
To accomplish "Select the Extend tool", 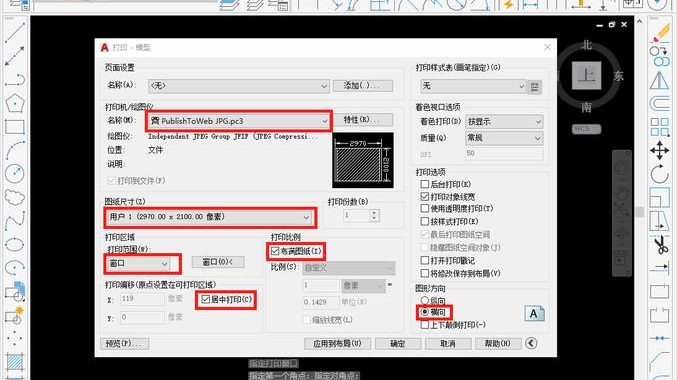I will 660,268.
